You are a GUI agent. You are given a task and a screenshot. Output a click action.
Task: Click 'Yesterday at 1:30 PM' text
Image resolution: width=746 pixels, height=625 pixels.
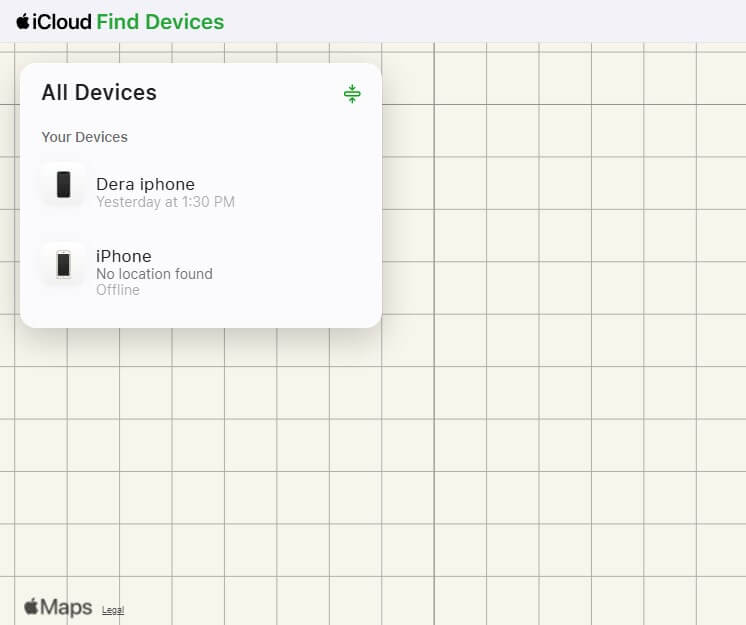pyautogui.click(x=166, y=202)
